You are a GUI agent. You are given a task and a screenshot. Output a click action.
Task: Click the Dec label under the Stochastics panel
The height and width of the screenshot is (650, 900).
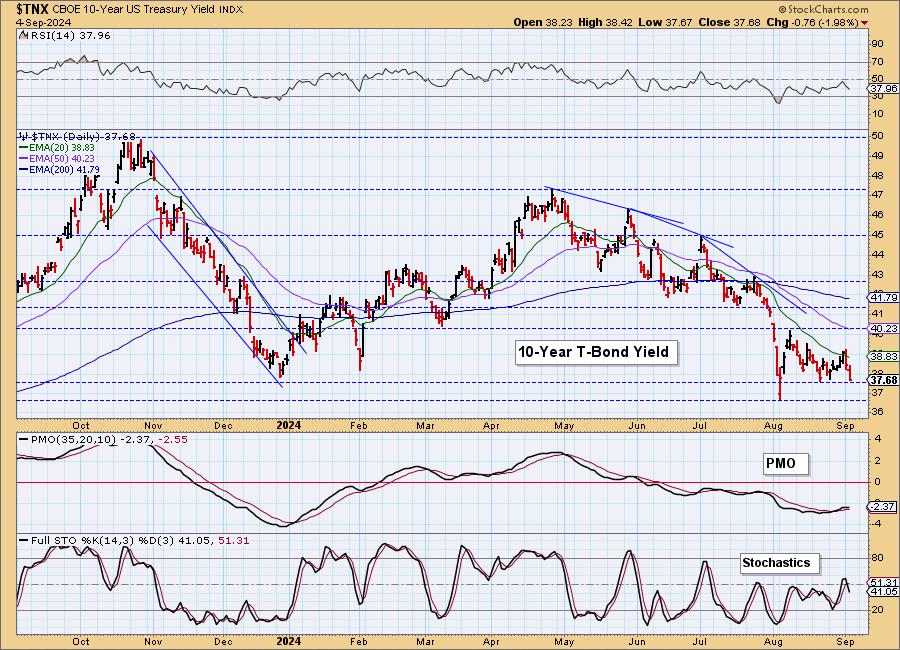tap(223, 641)
